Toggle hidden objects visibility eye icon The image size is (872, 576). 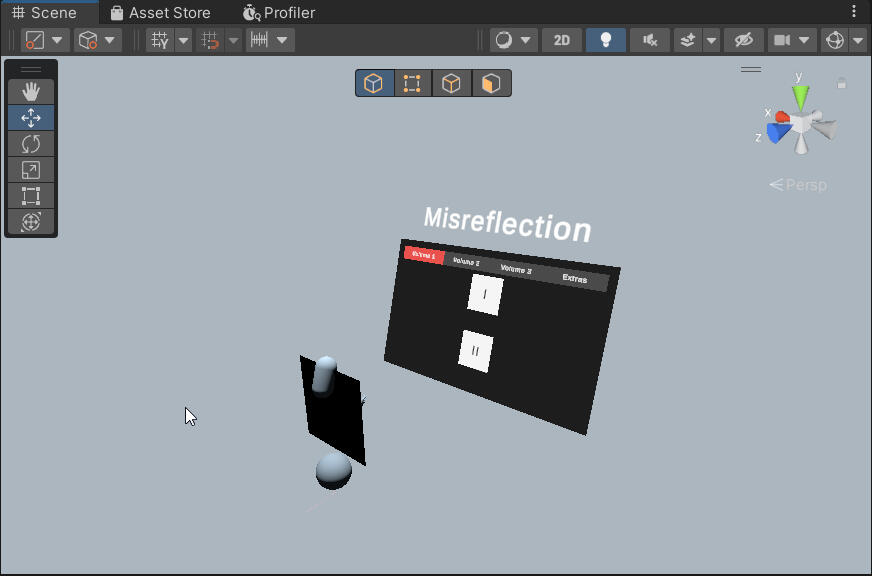point(742,40)
